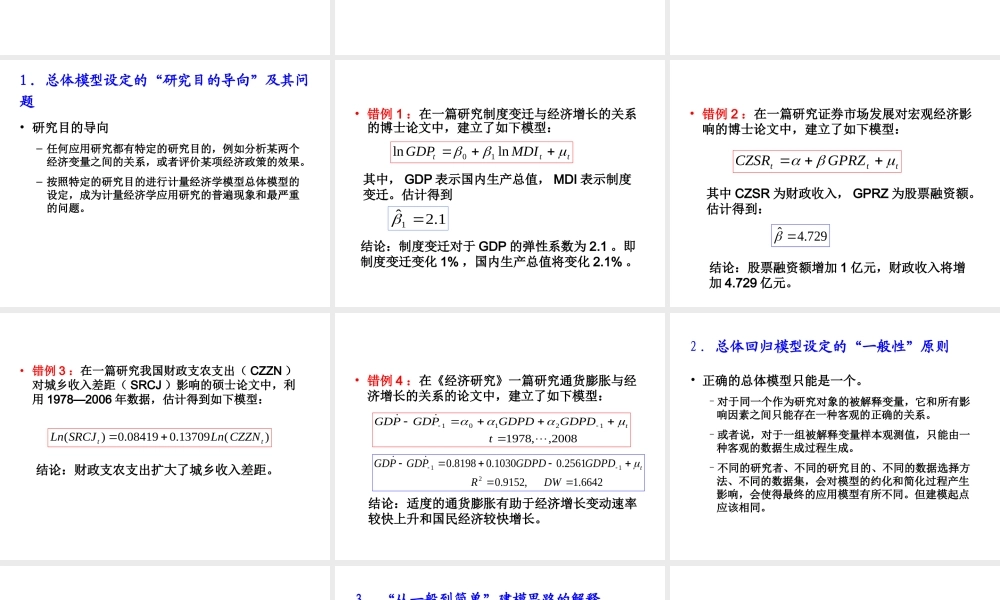
Task: Select the 错例4 slide about 通货膨胀
Action: 499,435
